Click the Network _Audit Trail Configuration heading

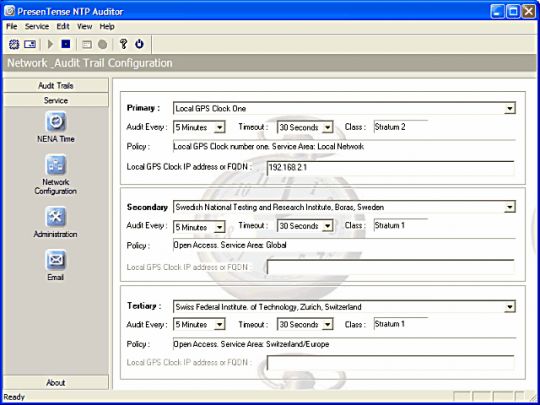[90, 63]
